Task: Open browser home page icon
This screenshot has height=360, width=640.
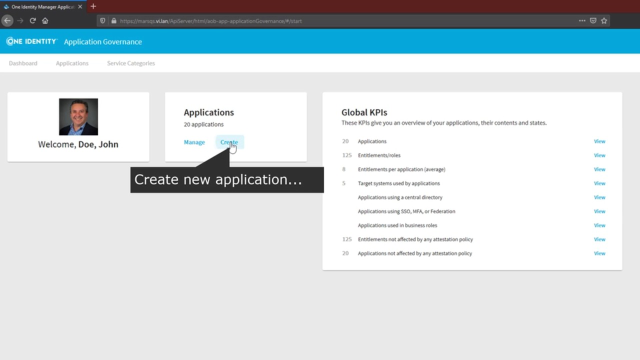Action: pos(45,21)
